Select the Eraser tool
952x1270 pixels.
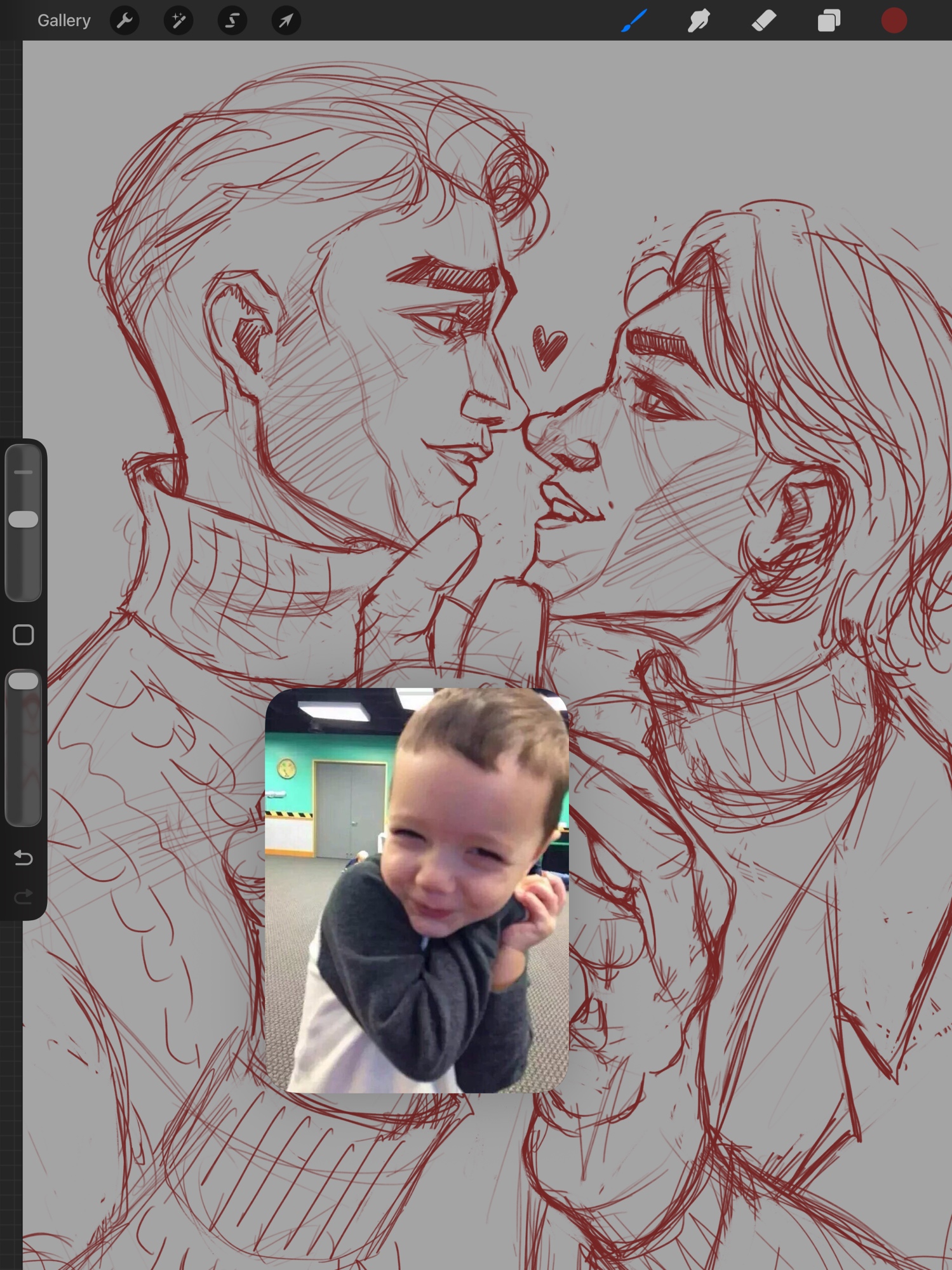coord(763,20)
